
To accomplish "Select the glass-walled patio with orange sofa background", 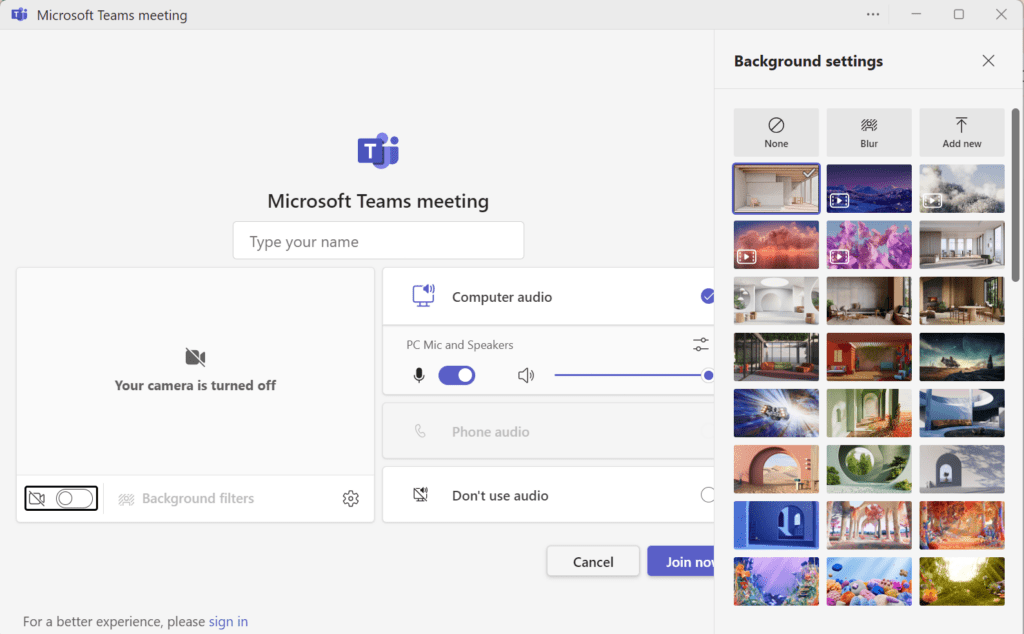I will point(776,357).
